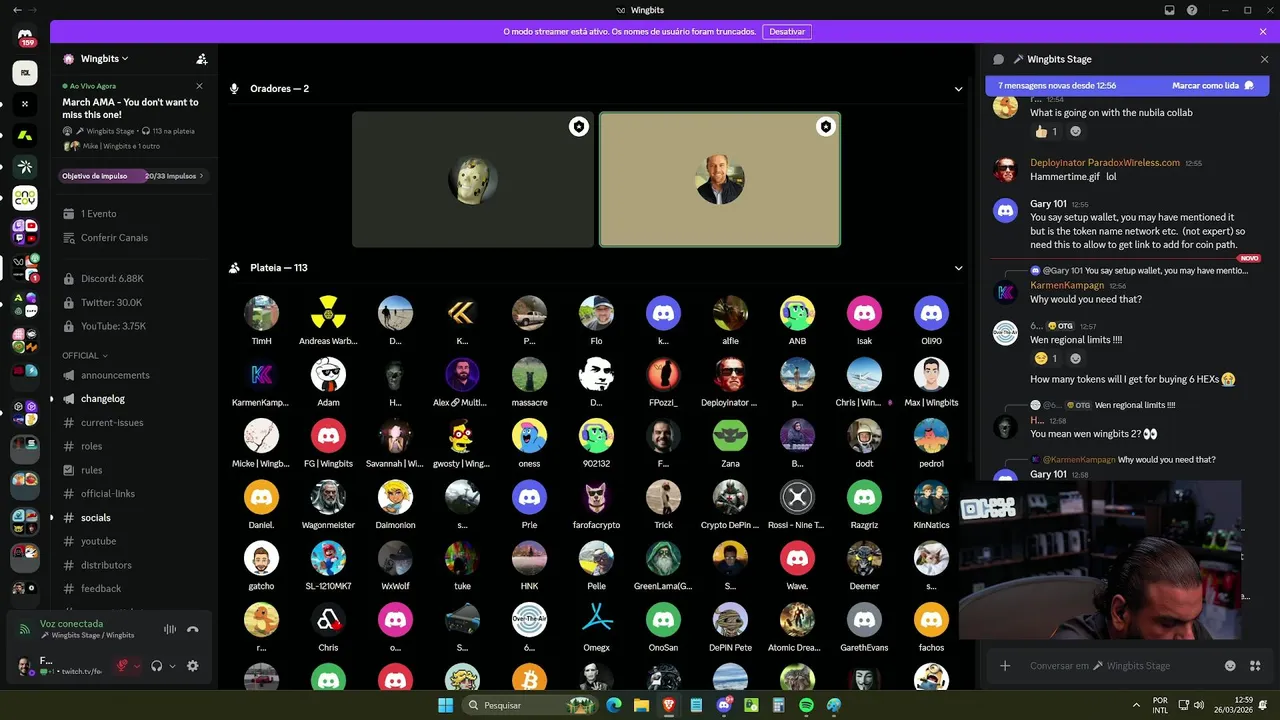Image resolution: width=1280 pixels, height=720 pixels.
Task: Close the March AMA live event card
Action: tap(199, 86)
